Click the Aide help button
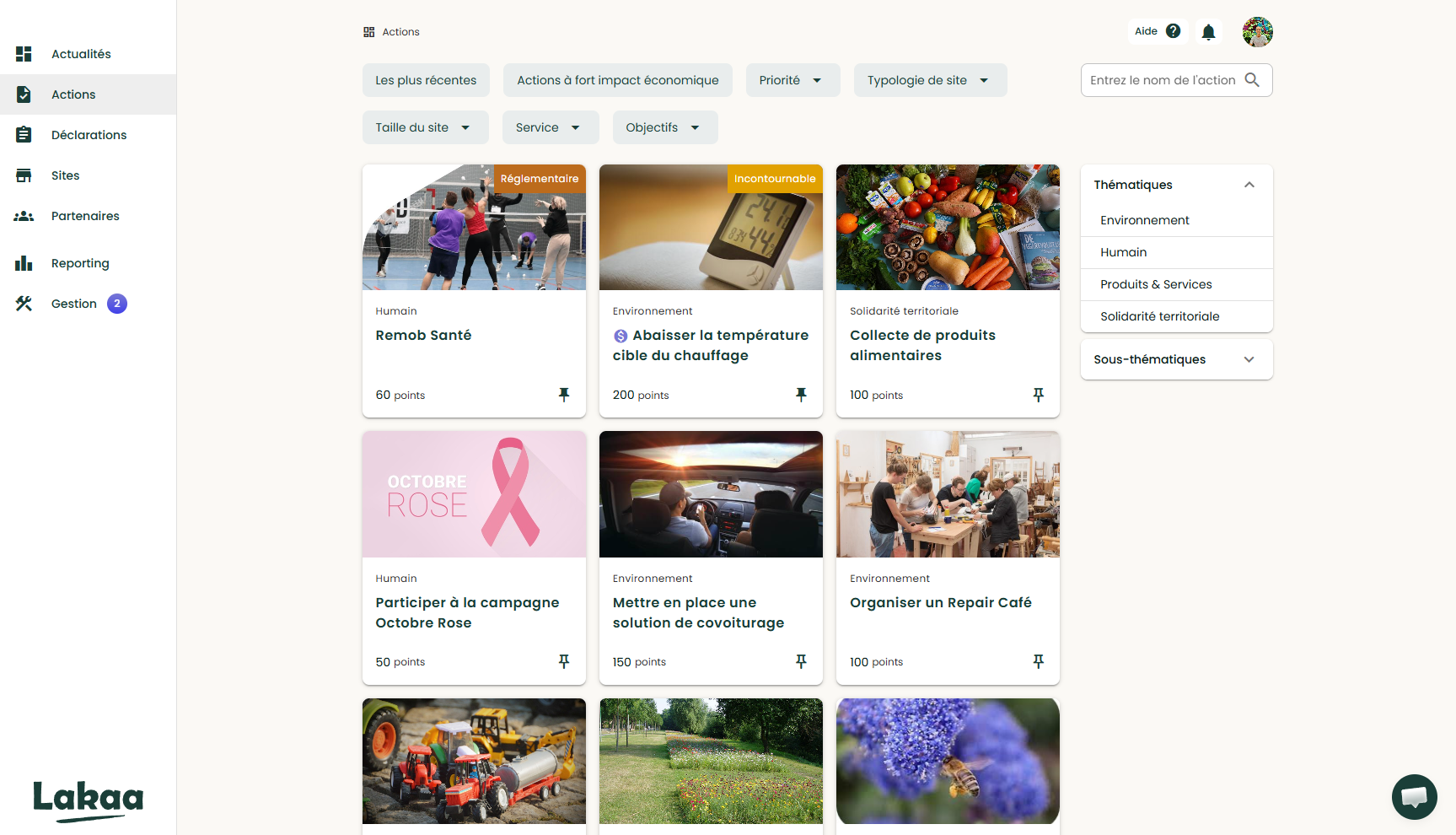Image resolution: width=1456 pixels, height=835 pixels. pyautogui.click(x=1158, y=31)
